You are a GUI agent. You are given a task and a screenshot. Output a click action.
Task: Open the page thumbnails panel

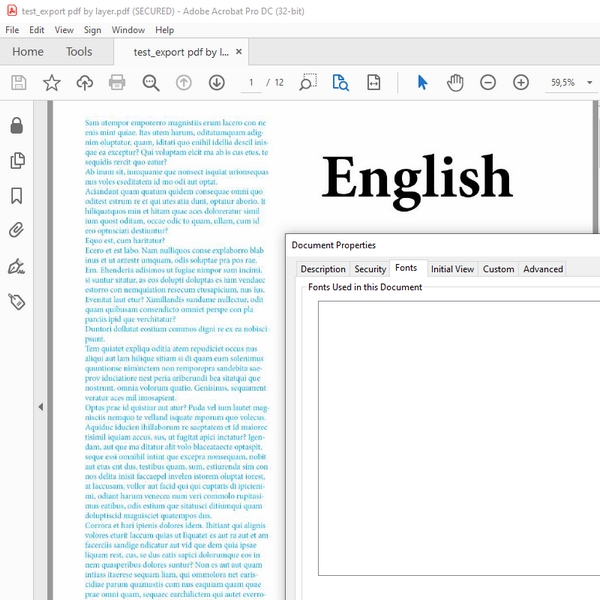point(17,160)
